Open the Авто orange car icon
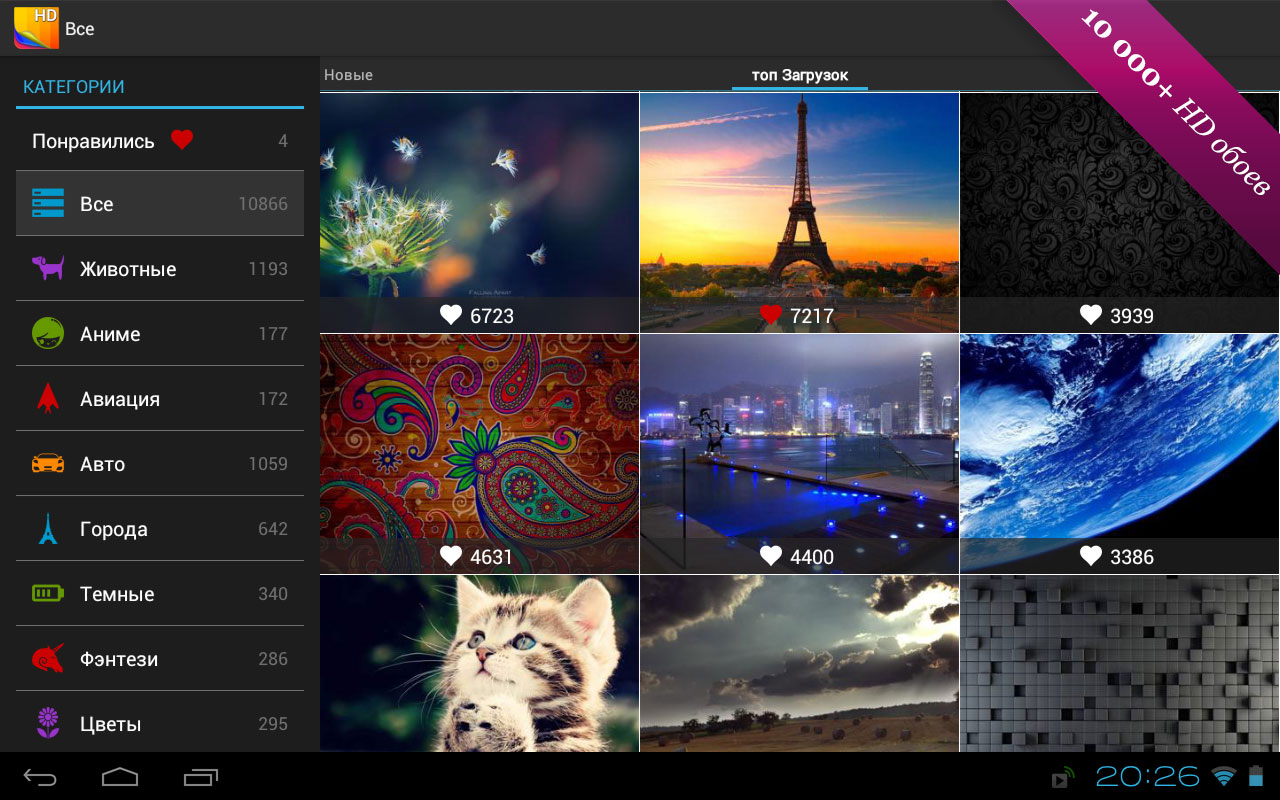Viewport: 1280px width, 800px height. pyautogui.click(x=48, y=463)
